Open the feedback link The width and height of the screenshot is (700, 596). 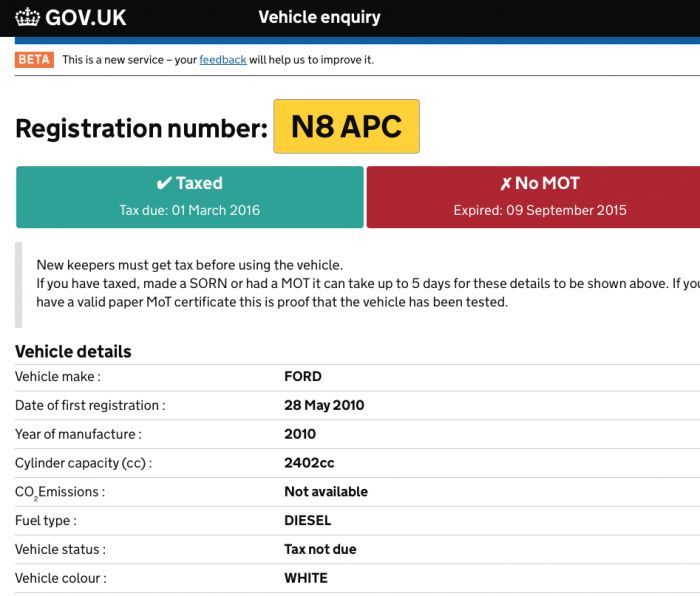click(x=223, y=60)
